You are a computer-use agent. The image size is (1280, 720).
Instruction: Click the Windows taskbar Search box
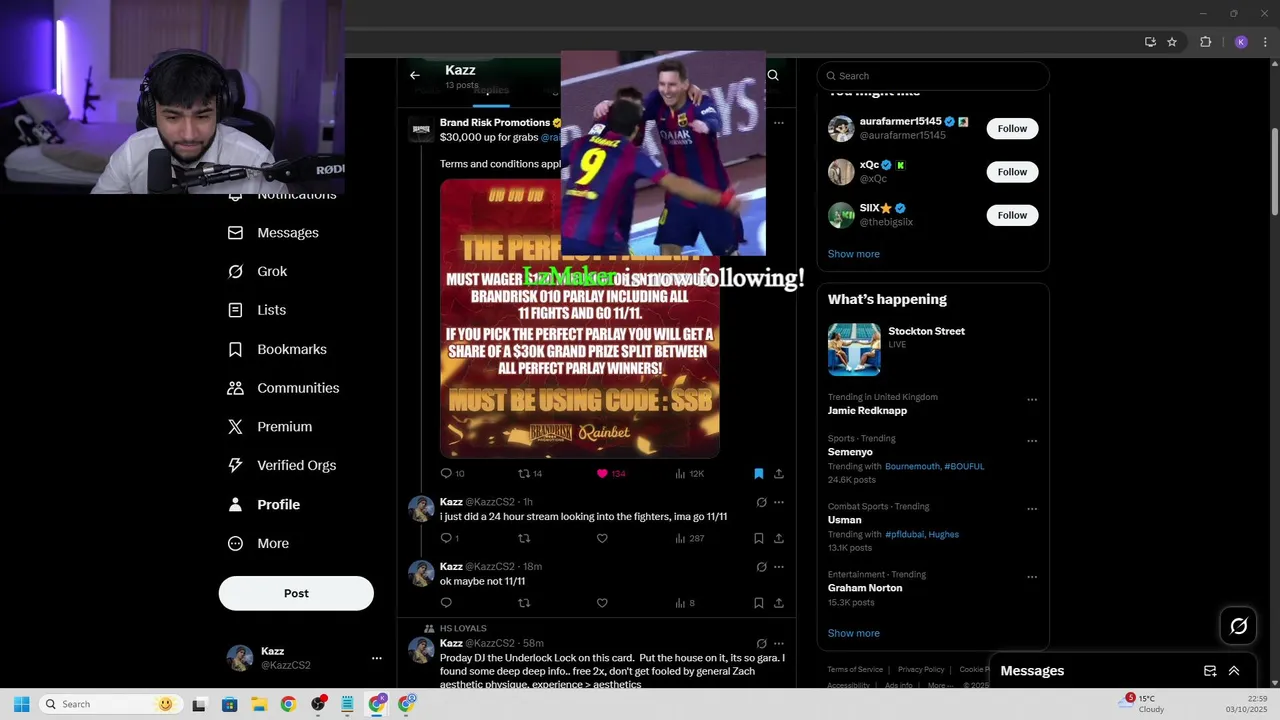[x=108, y=704]
